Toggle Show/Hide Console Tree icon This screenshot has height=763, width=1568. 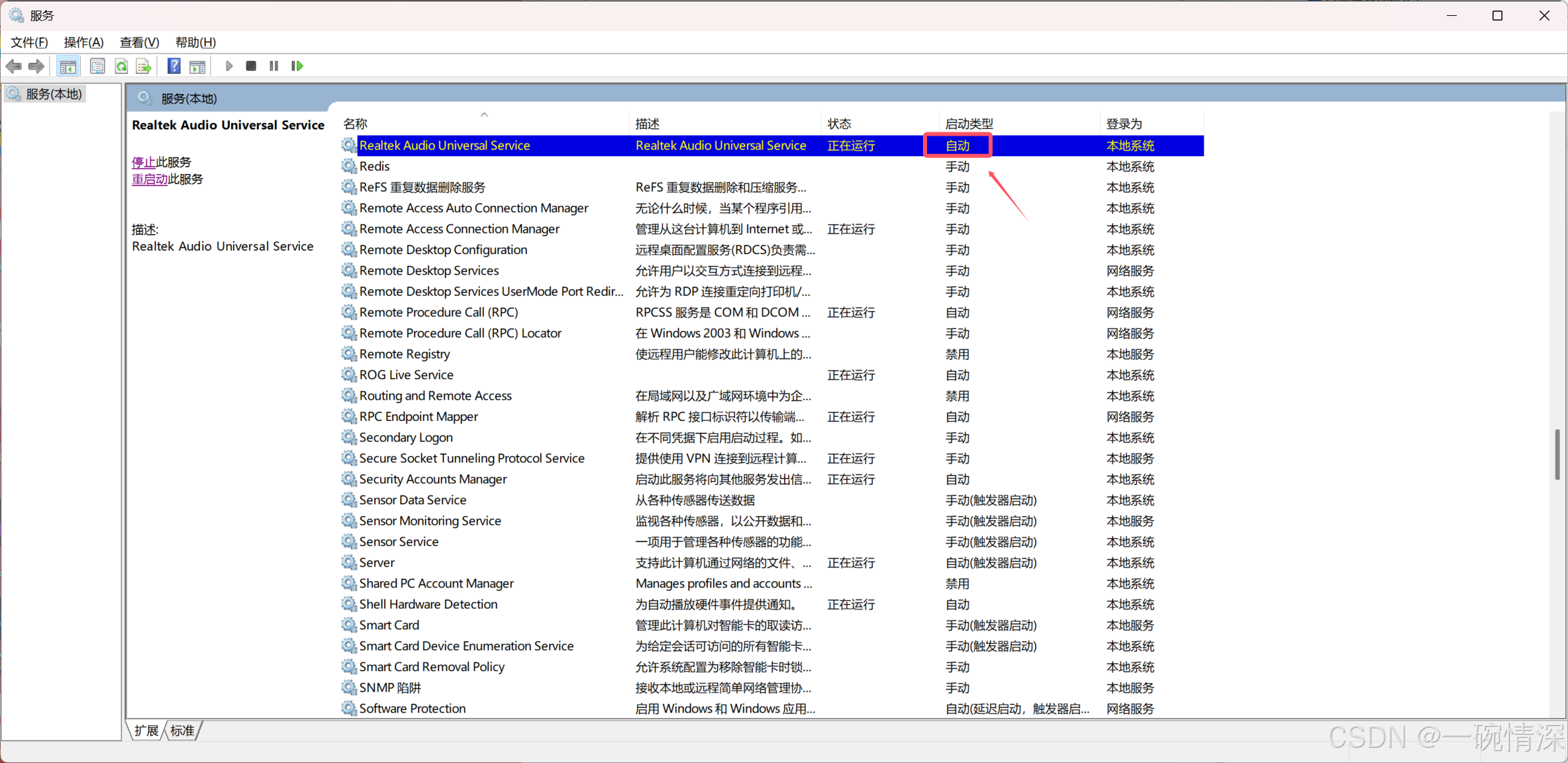click(68, 66)
